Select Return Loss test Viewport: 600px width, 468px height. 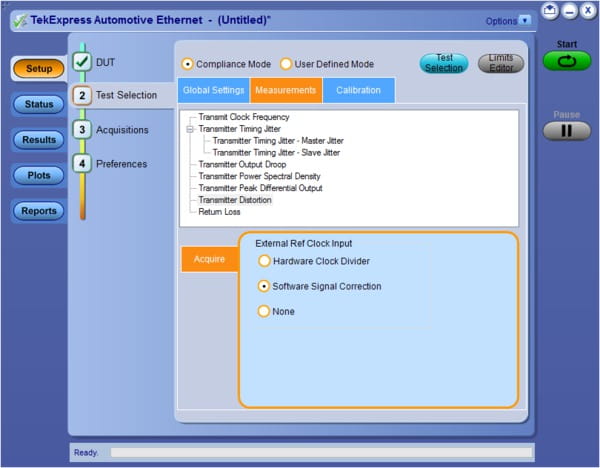pyautogui.click(x=219, y=212)
